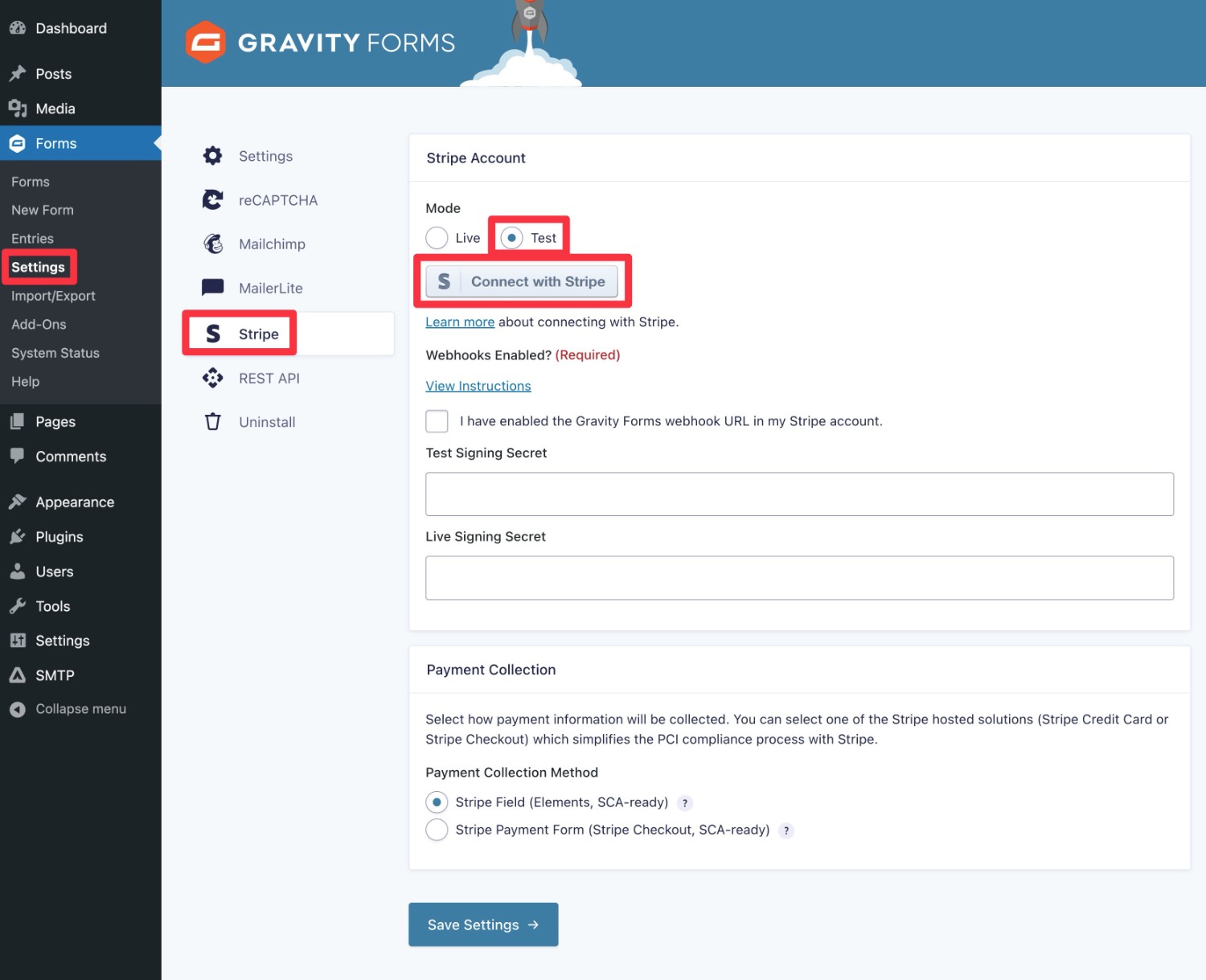This screenshot has width=1206, height=980.
Task: Choose Stripe Payment Form (Stripe Checkout) method
Action: [437, 830]
